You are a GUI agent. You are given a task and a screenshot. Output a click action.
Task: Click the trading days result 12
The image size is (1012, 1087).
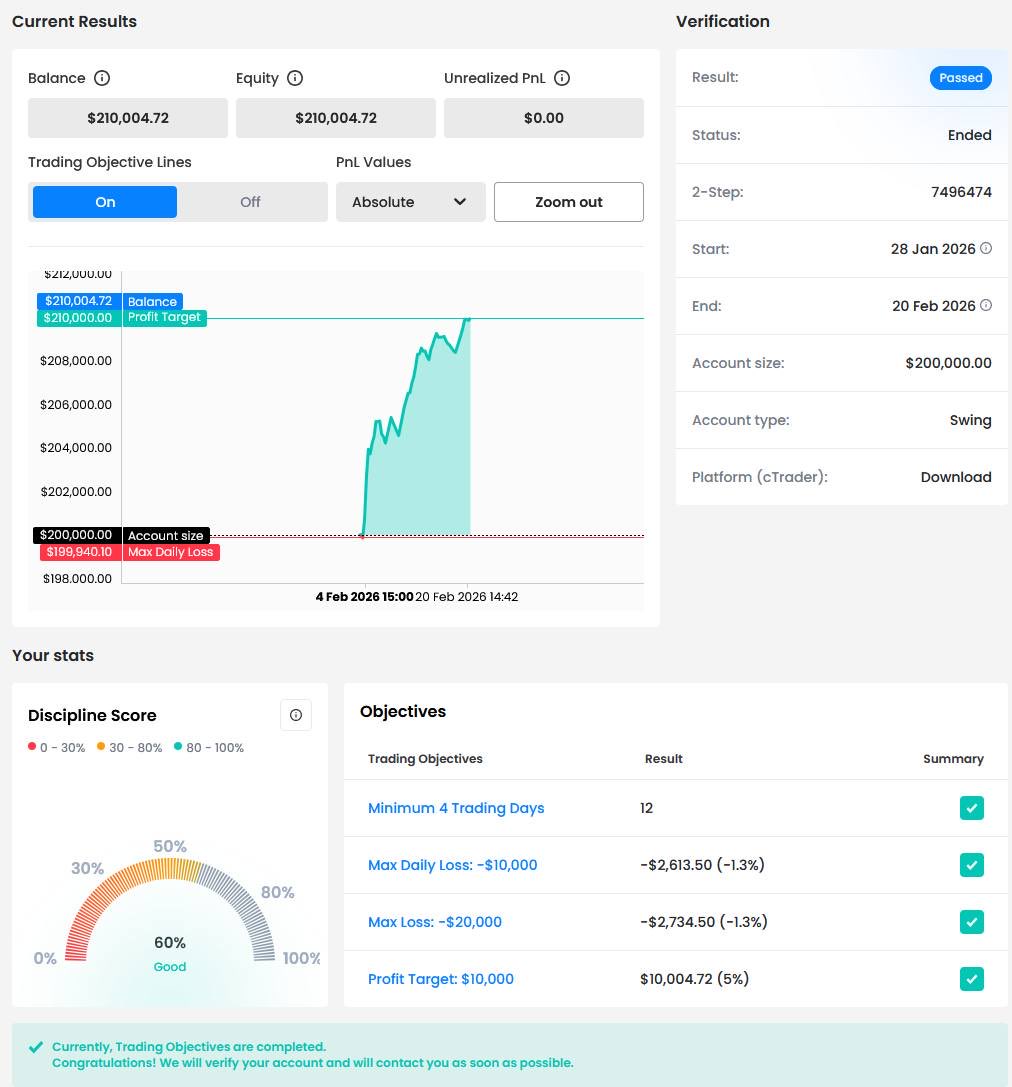647,808
